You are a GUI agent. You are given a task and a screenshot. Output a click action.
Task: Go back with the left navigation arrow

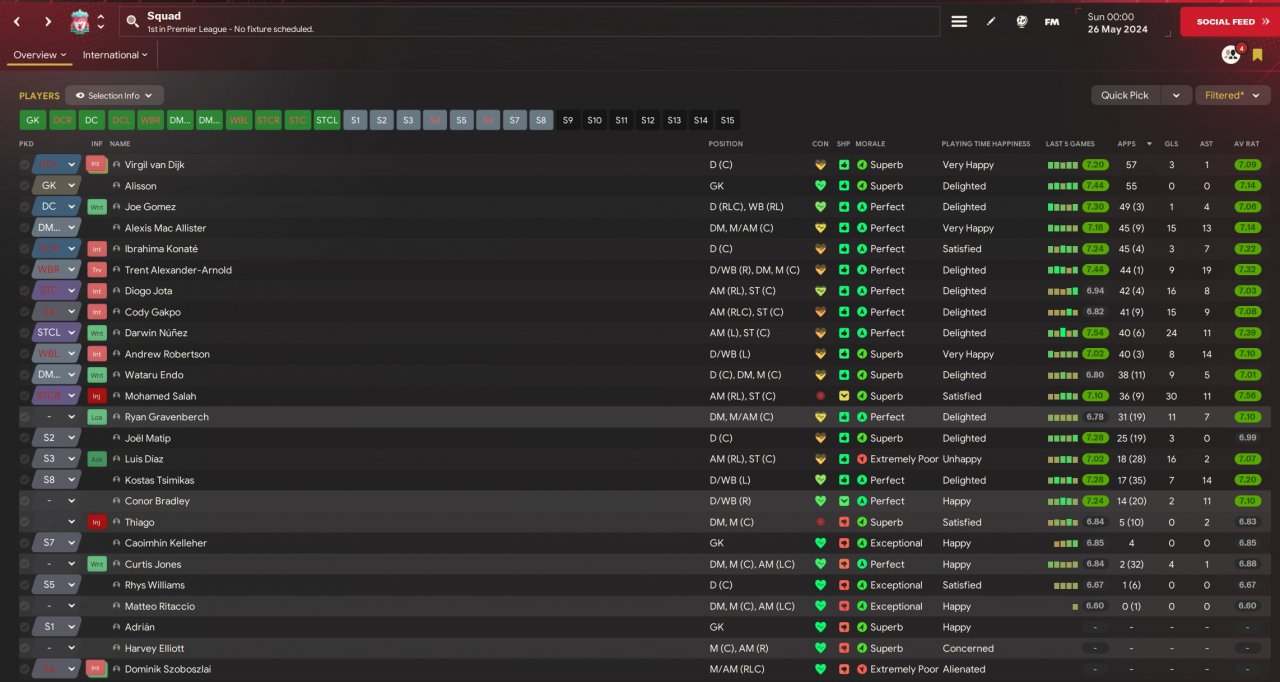tap(17, 21)
